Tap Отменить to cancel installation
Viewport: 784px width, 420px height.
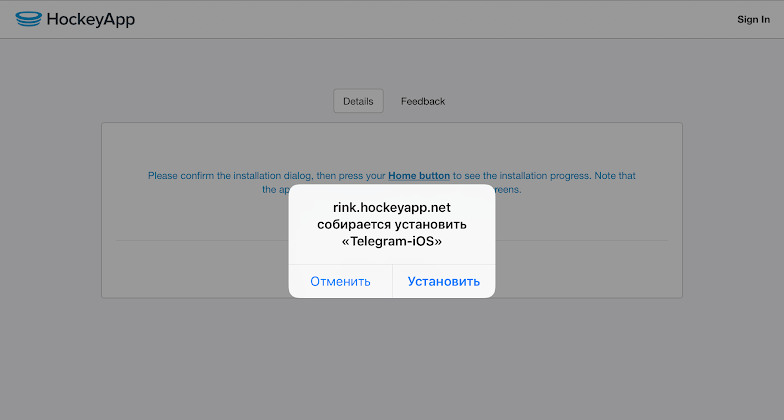point(340,282)
